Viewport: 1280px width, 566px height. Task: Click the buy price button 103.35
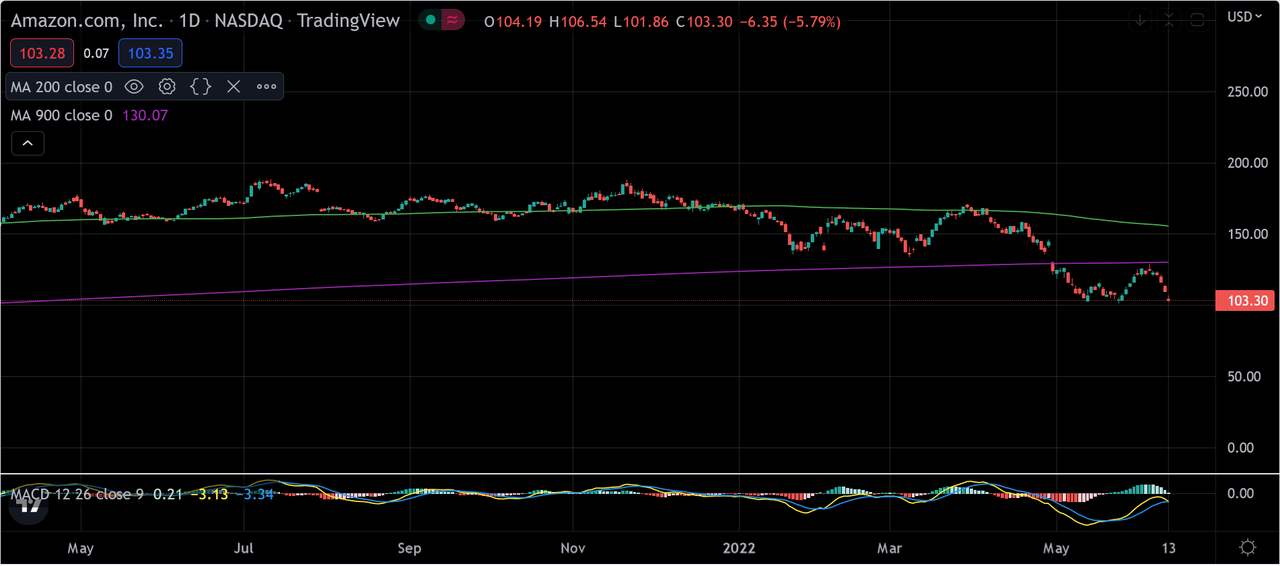coord(150,53)
